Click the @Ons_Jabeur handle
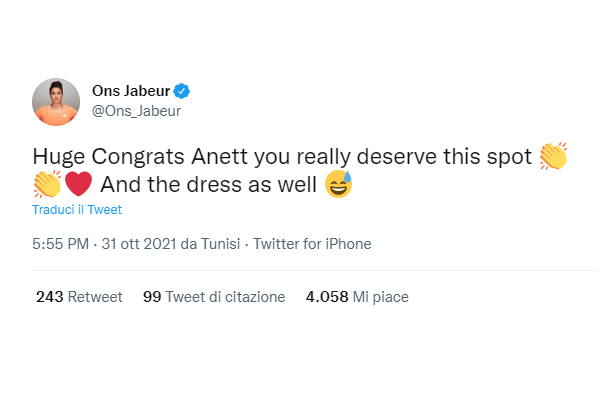The height and width of the screenshot is (407, 614). click(136, 111)
